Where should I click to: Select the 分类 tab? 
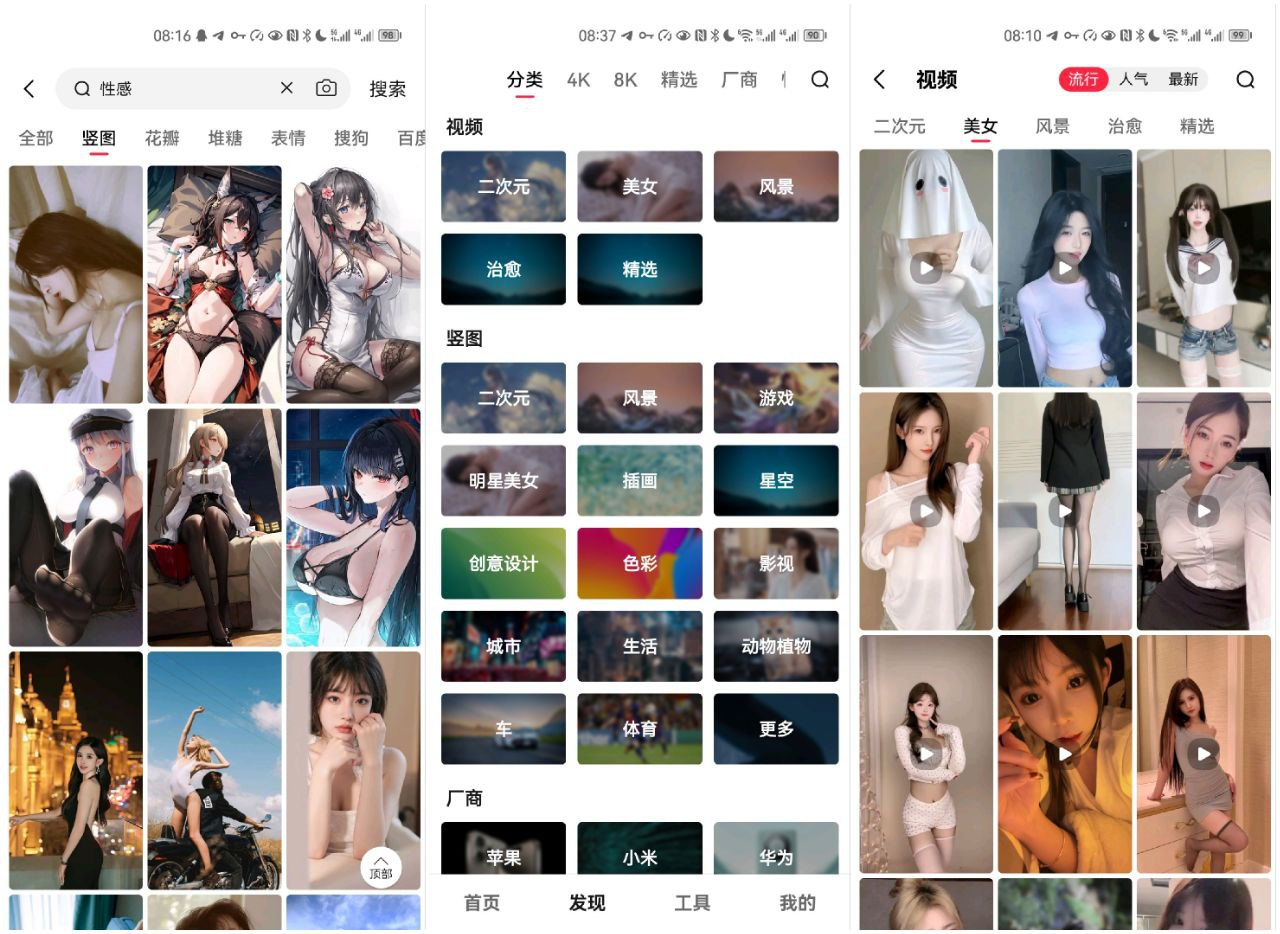pos(525,80)
